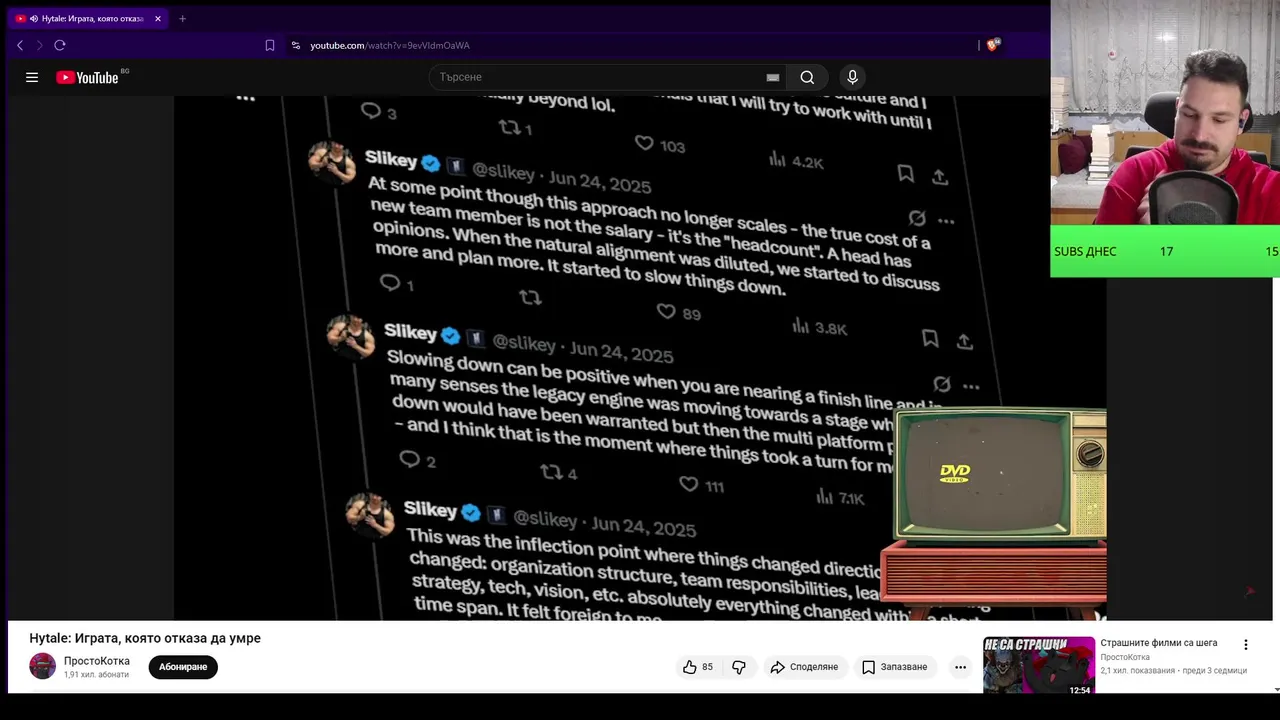Image resolution: width=1280 pixels, height=720 pixels.
Task: Open the ПростоКотка channel avatar
Action: [x=42, y=666]
